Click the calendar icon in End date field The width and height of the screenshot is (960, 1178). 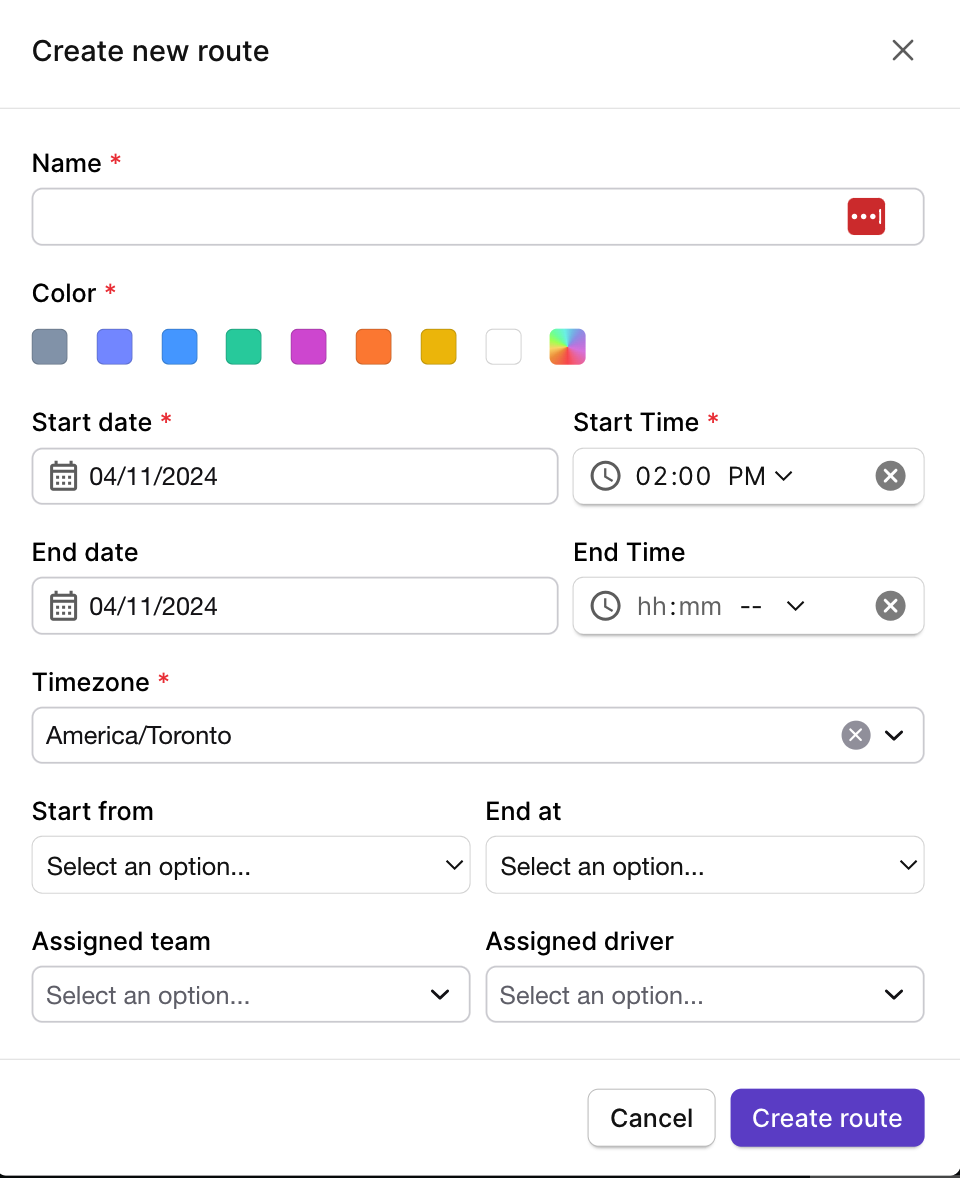coord(63,606)
